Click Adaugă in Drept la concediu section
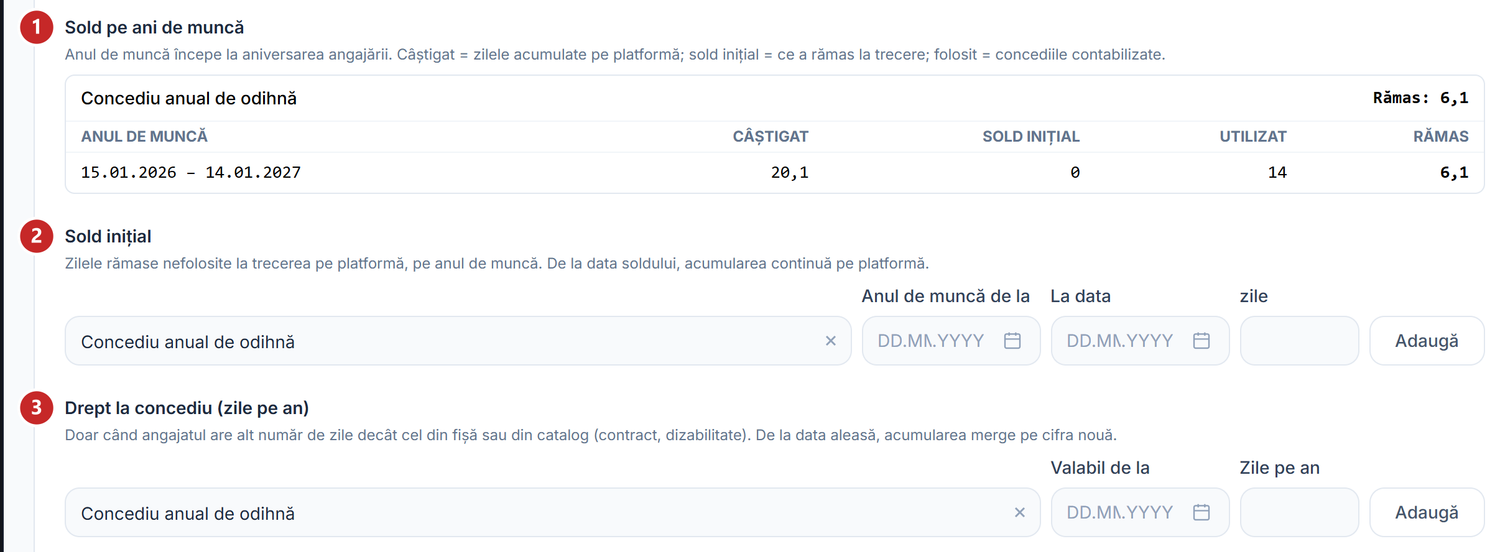This screenshot has height=552, width=1500. pos(1427,512)
